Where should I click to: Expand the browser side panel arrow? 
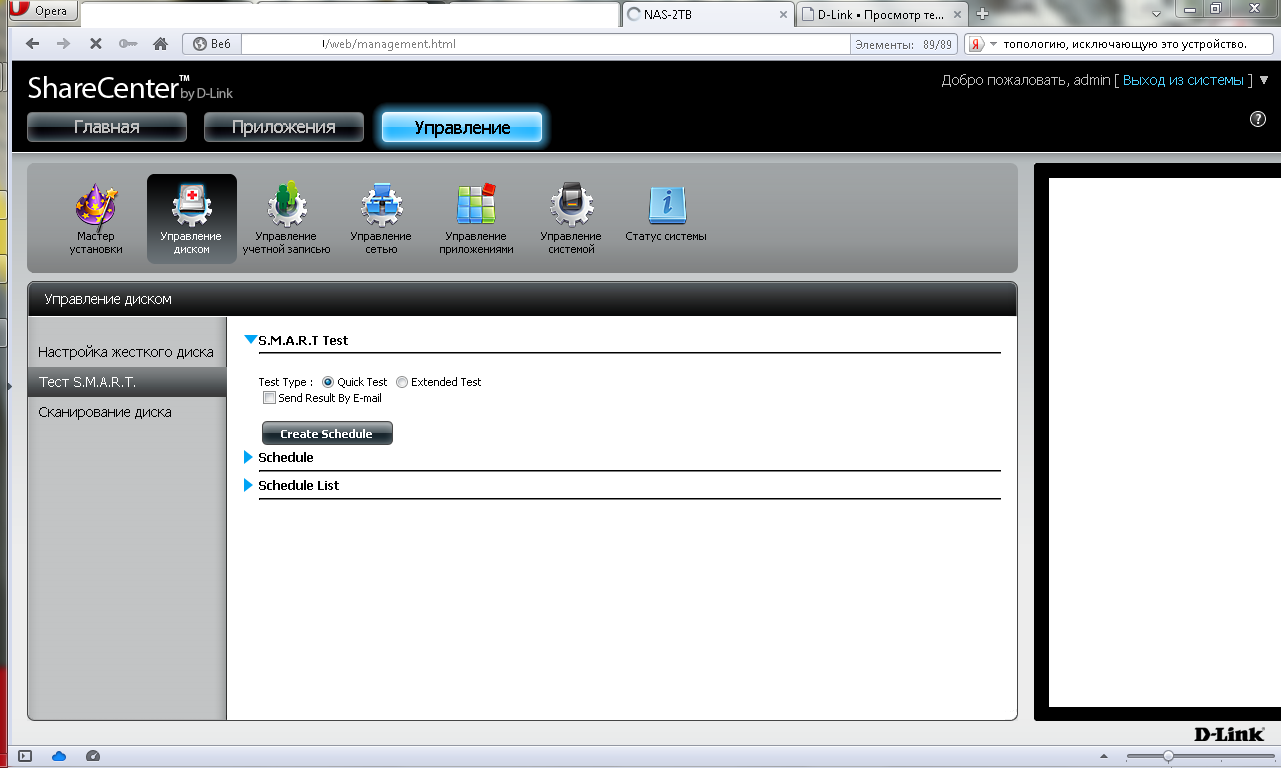tap(11, 384)
